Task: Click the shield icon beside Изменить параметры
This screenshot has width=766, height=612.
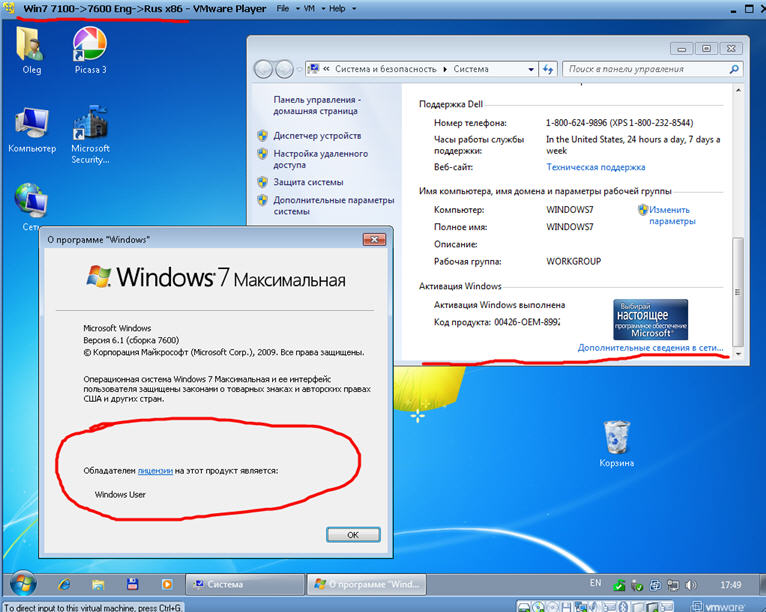Action: 643,210
